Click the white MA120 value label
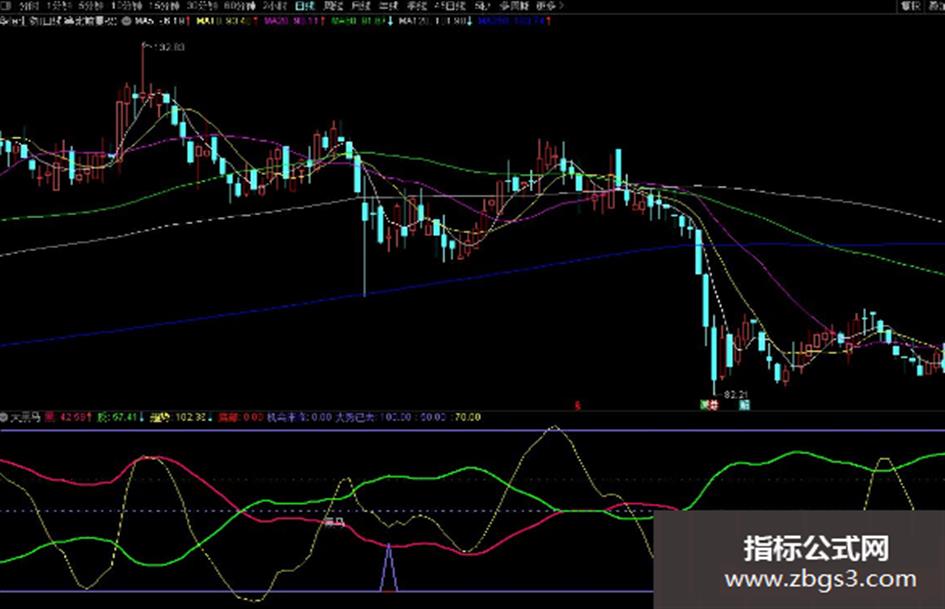 [x=434, y=21]
